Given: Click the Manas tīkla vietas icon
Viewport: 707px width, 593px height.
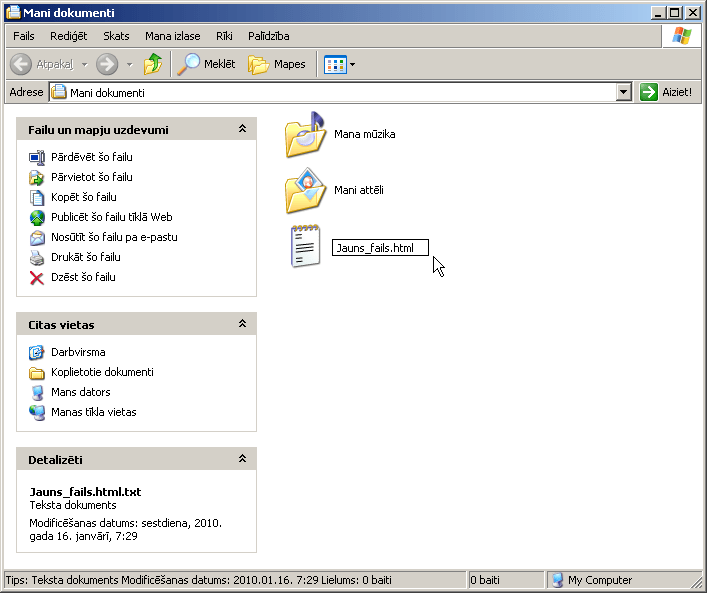Looking at the screenshot, I should [x=37, y=412].
